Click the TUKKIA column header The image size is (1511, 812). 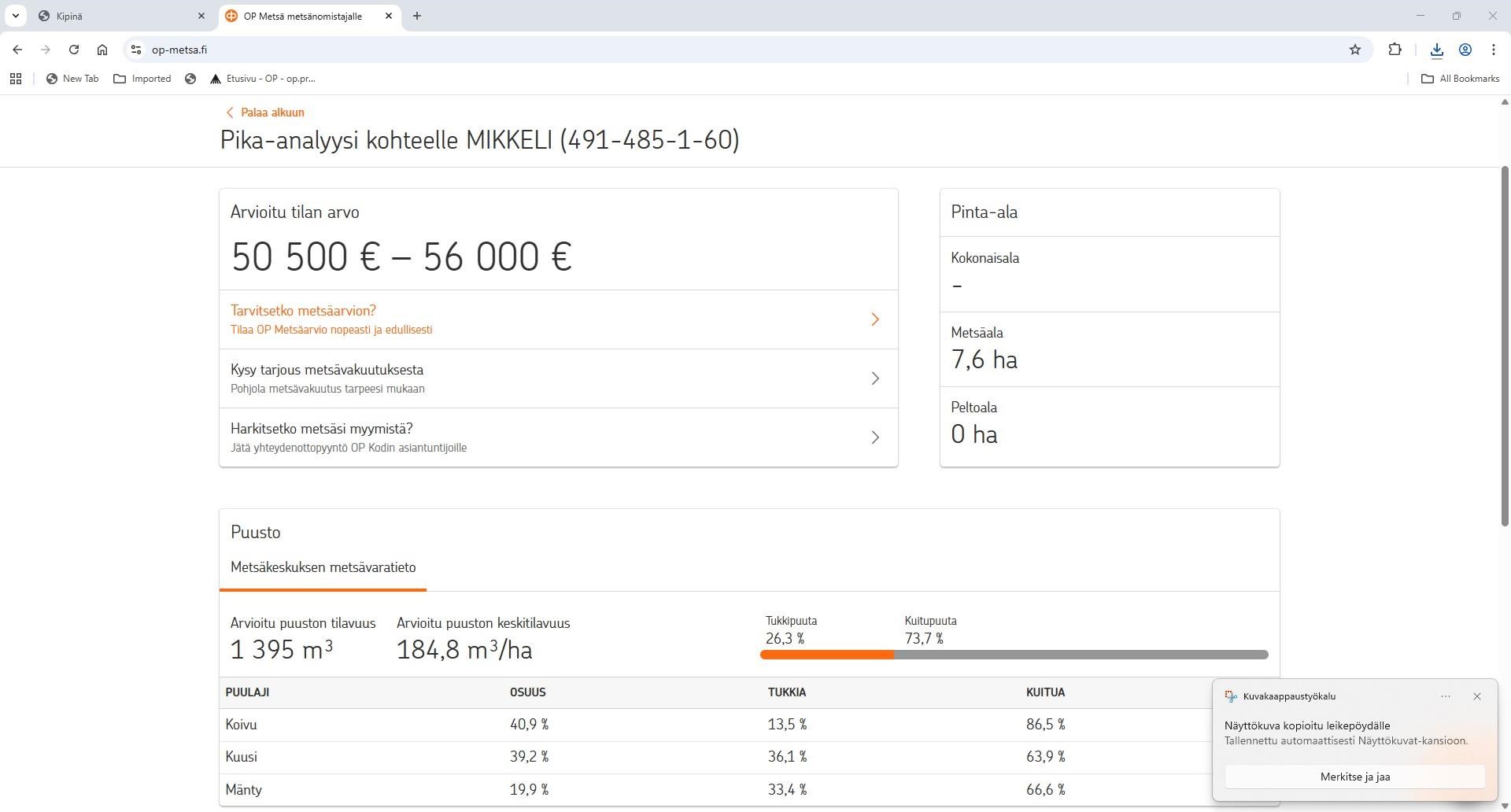786,692
